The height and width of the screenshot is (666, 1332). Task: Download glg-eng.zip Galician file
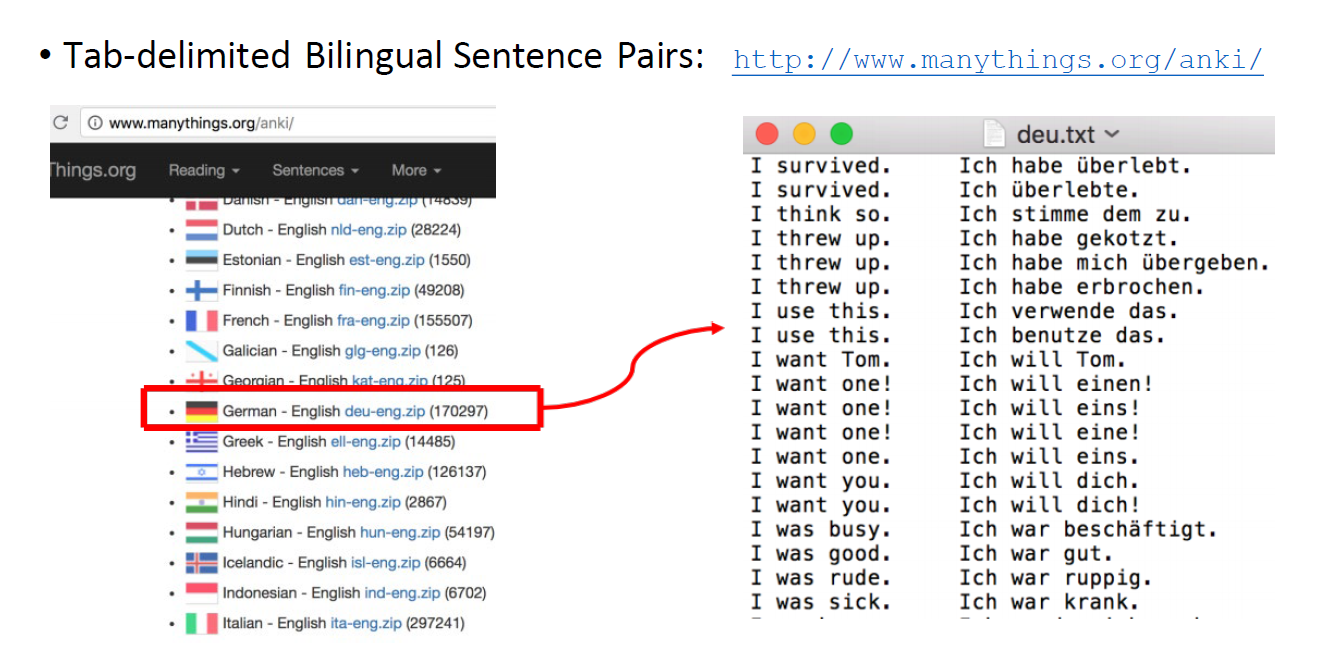(382, 351)
